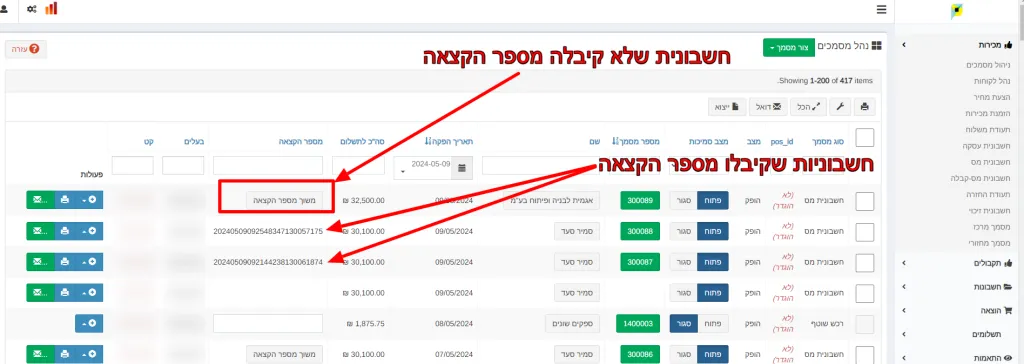Screen dimensions: 1024x364
Task: Set document 300089 status to סגור
Action: click(x=684, y=200)
